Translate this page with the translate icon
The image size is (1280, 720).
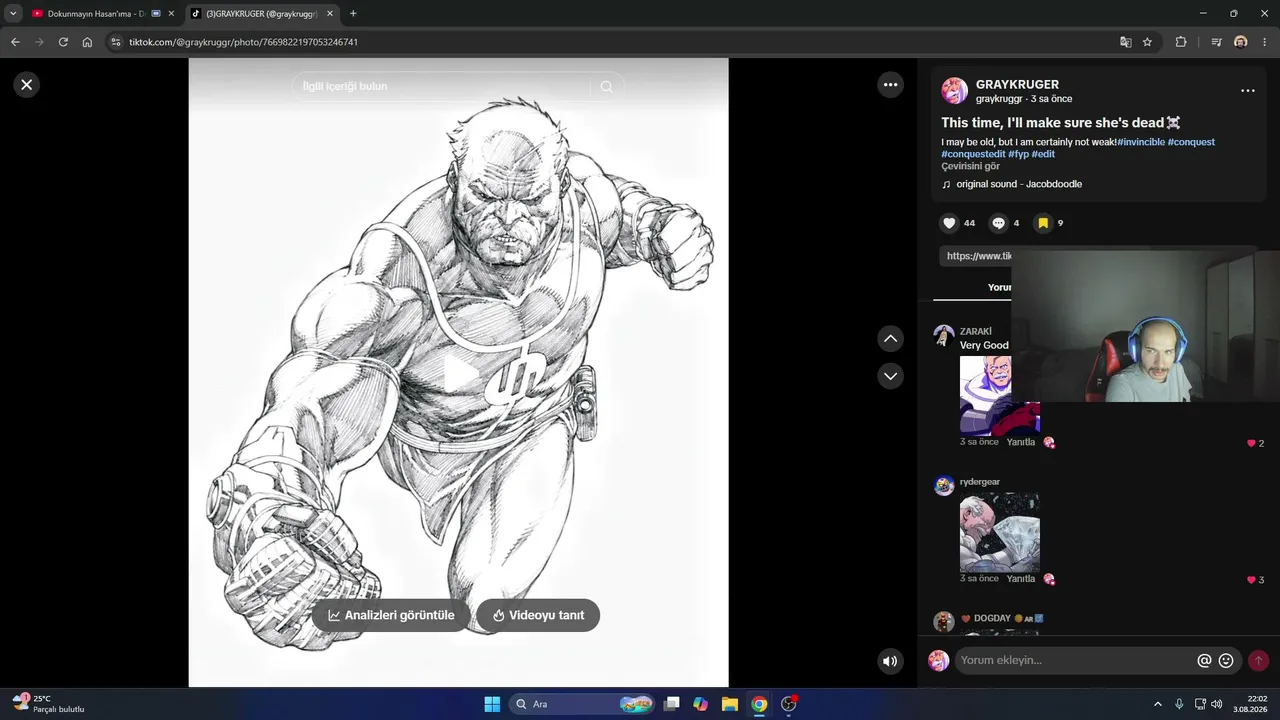[1126, 42]
